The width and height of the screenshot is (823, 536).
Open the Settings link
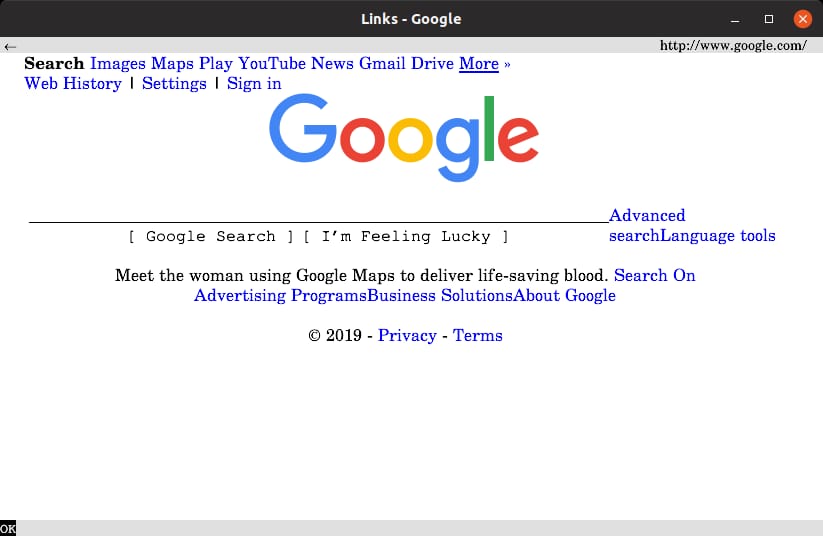coord(174,84)
